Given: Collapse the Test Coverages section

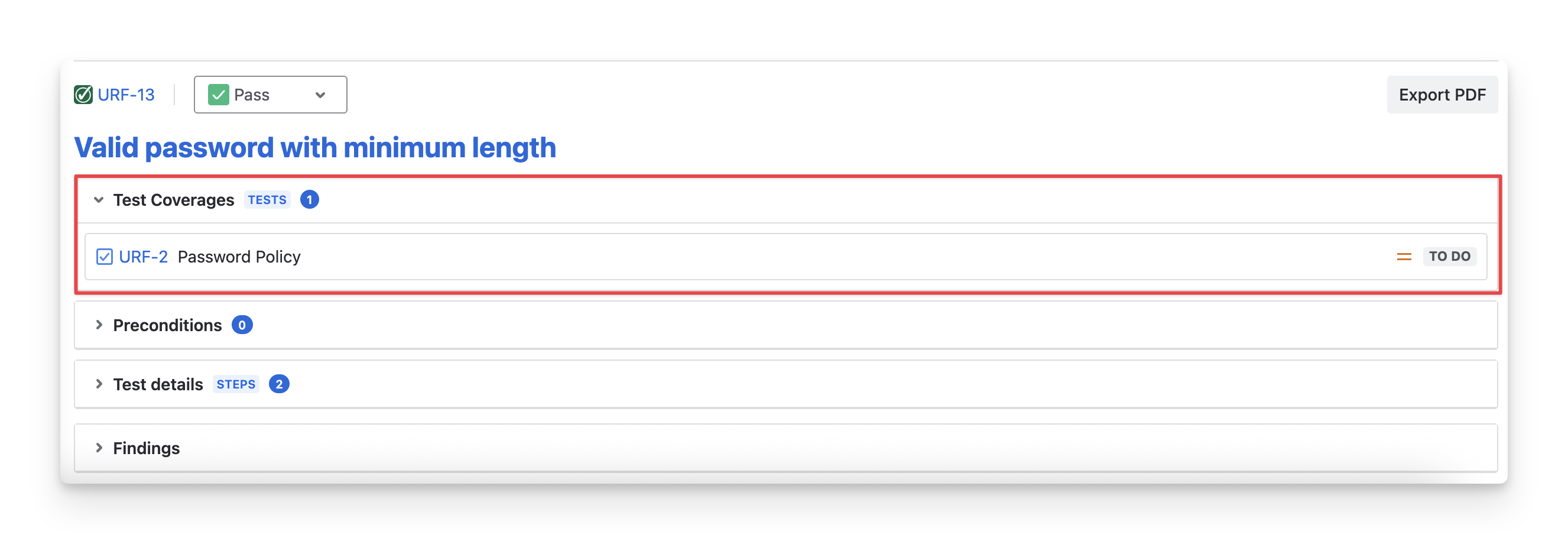Looking at the screenshot, I should (99, 200).
